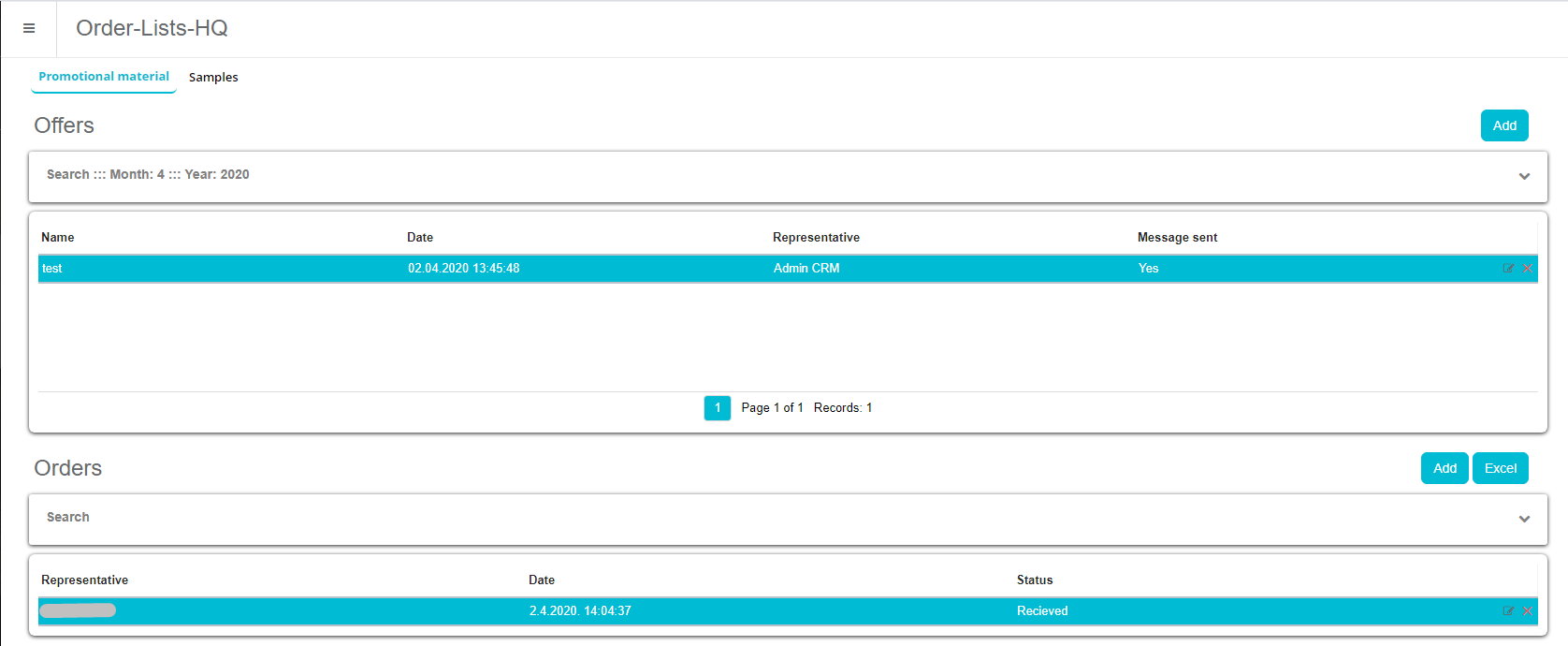Sort offers by the Name column header
Viewport: 1568px width, 646px height.
tap(58, 238)
